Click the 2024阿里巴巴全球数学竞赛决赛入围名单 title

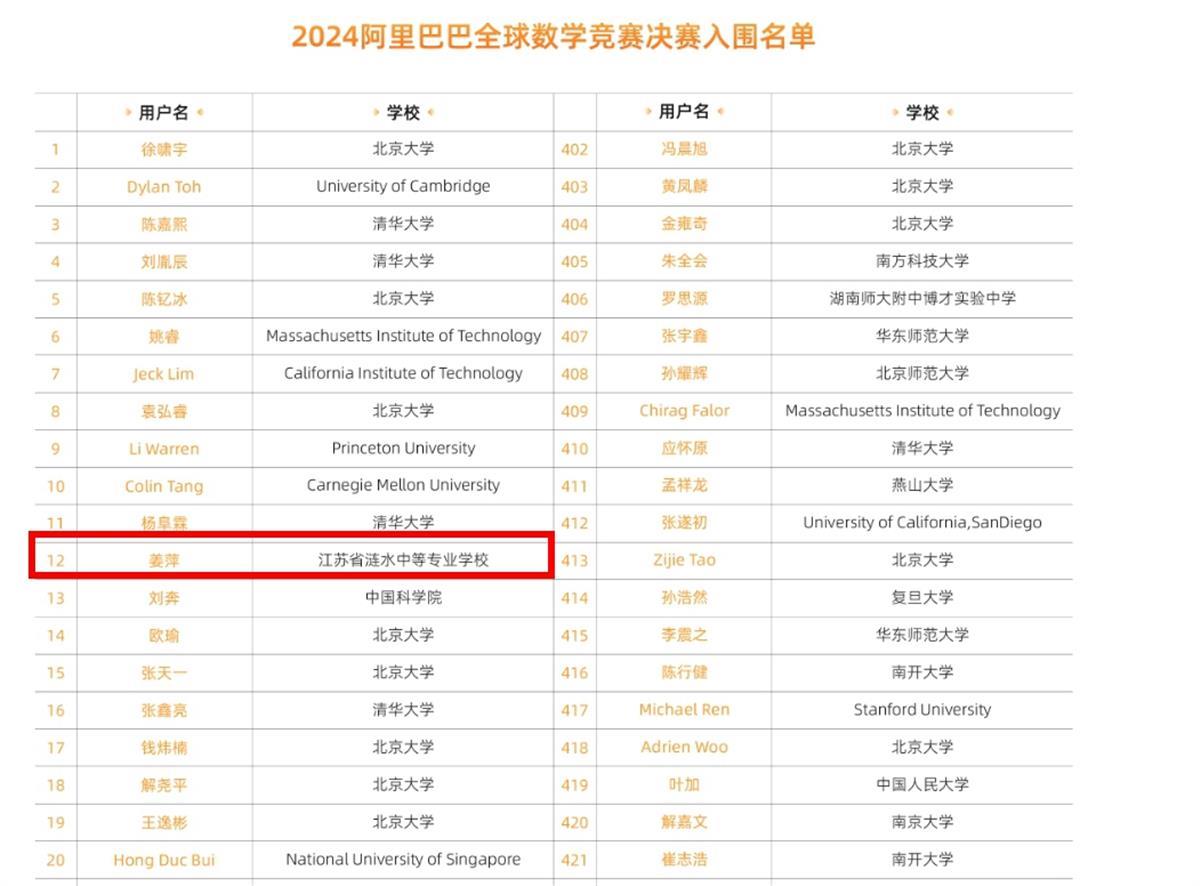coord(553,37)
